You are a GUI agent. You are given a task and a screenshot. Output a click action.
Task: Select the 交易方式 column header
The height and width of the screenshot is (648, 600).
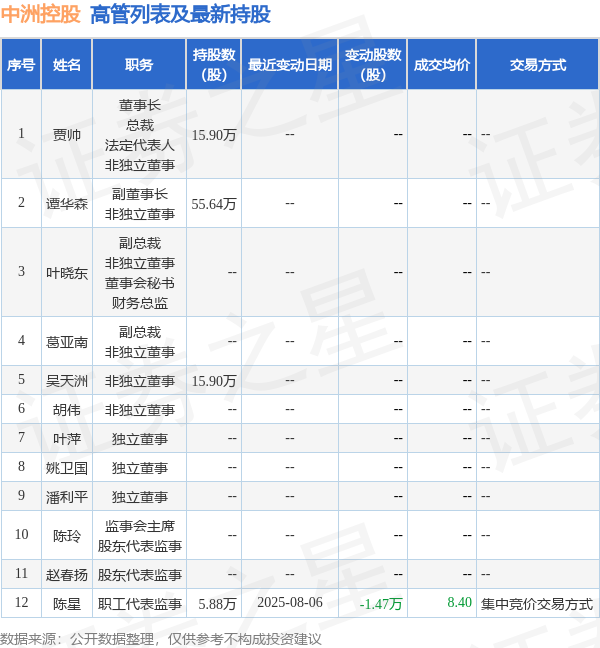tap(538, 65)
